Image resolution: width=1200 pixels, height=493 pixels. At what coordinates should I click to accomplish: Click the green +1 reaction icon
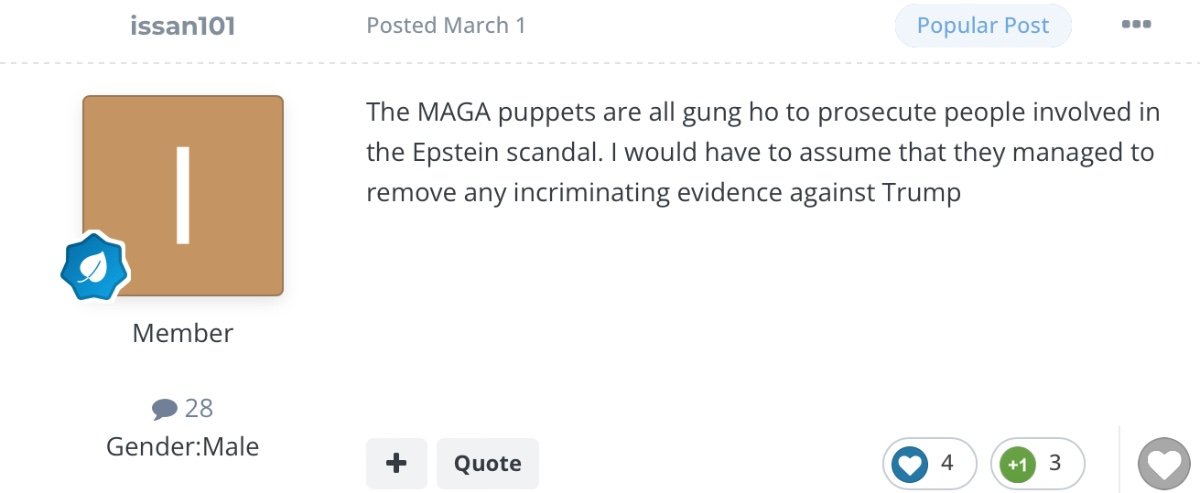1018,464
